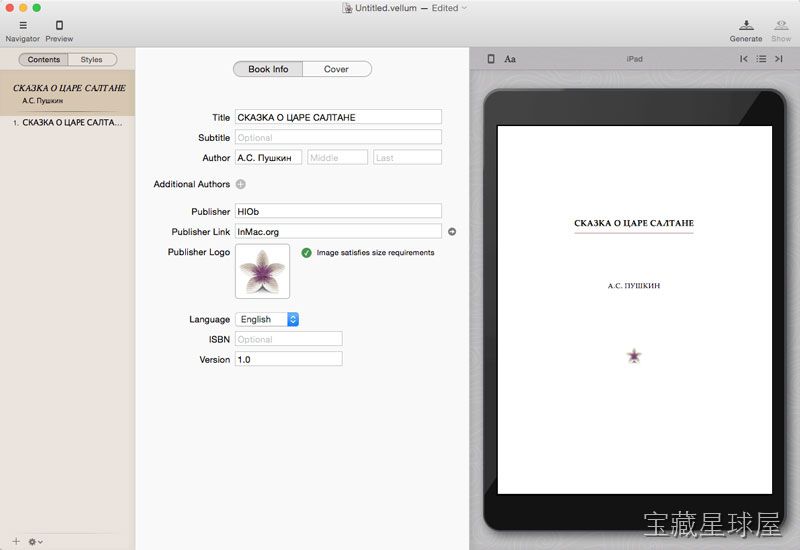Select the Book Info tab
Screen dimensions: 800x550
coord(268,69)
